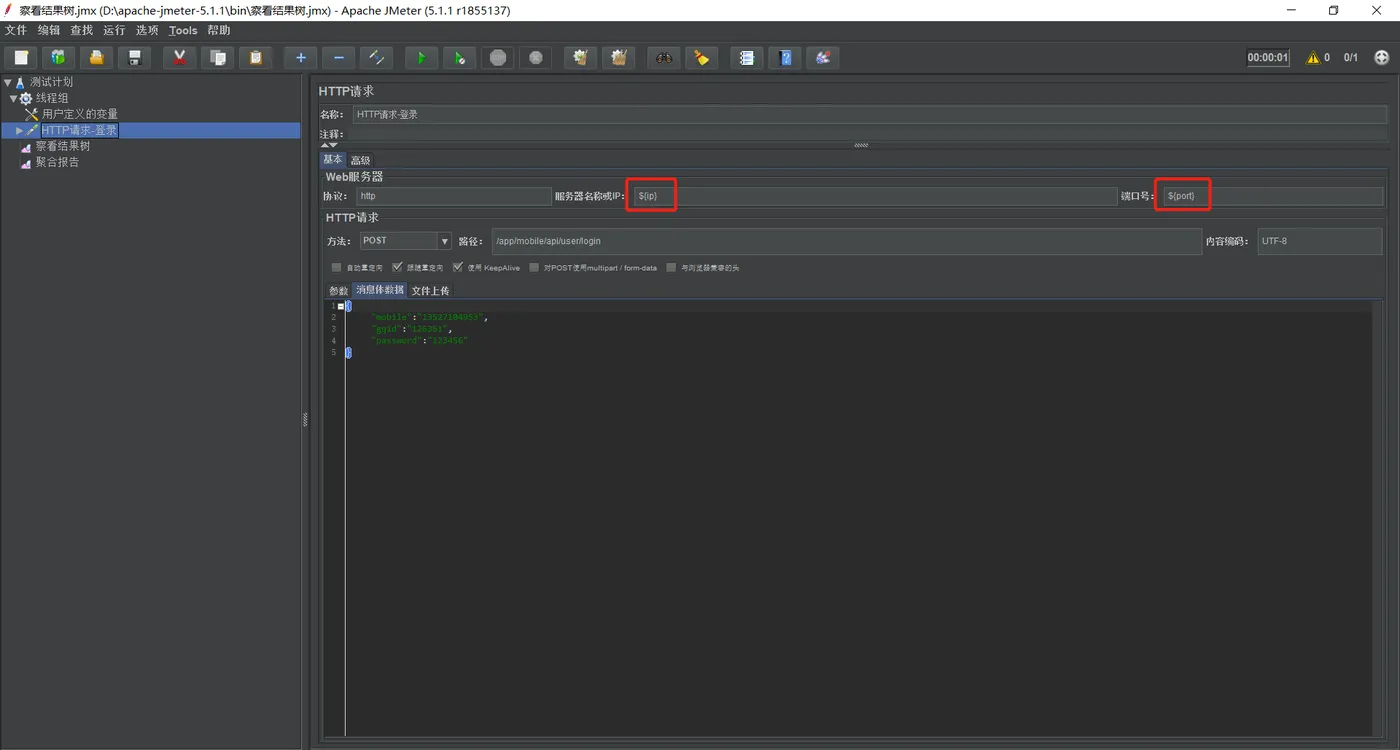Click the last toolbar icon after Help
This screenshot has height=750, width=1400.
click(822, 58)
